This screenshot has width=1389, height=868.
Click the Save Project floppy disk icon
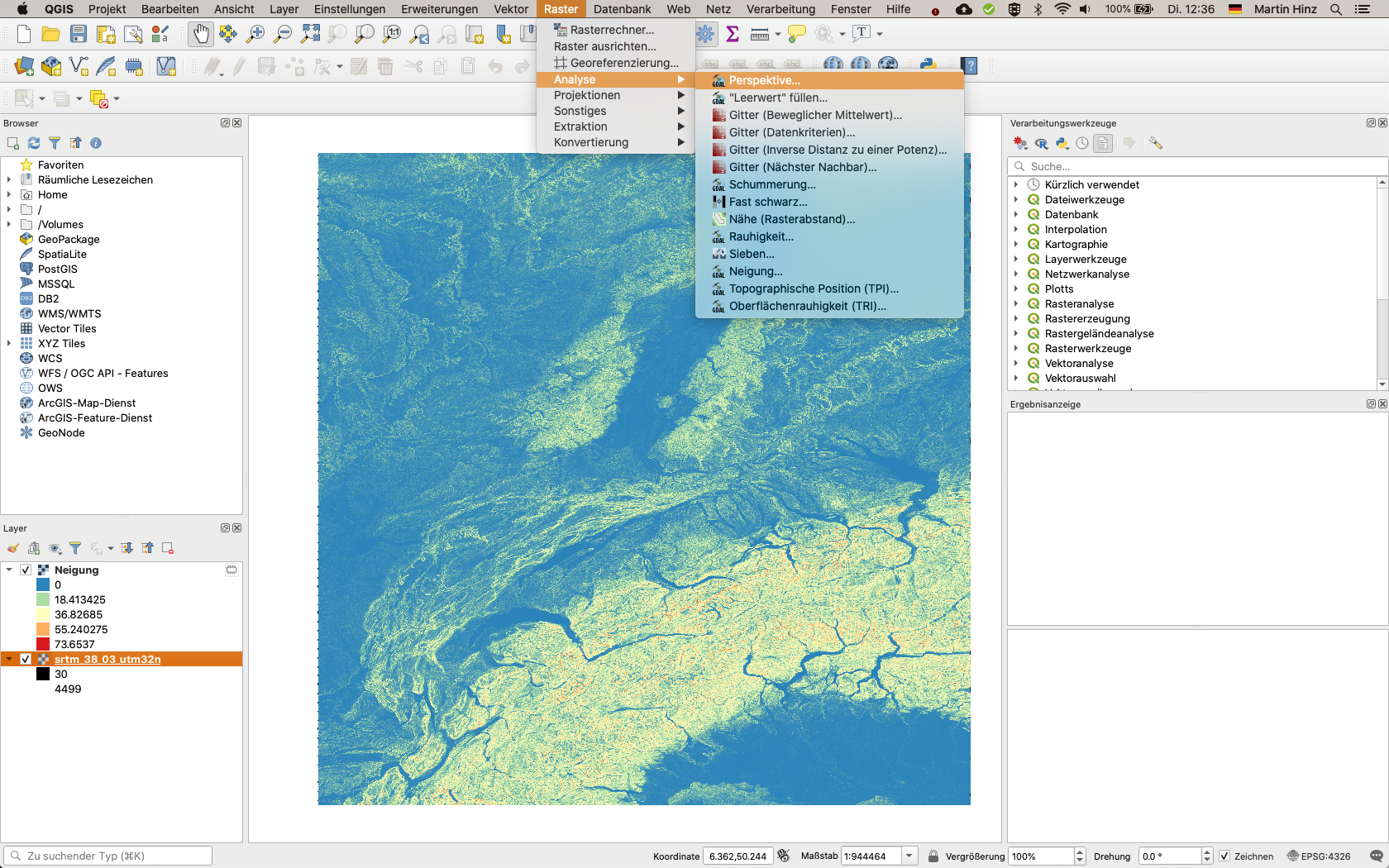[x=79, y=34]
